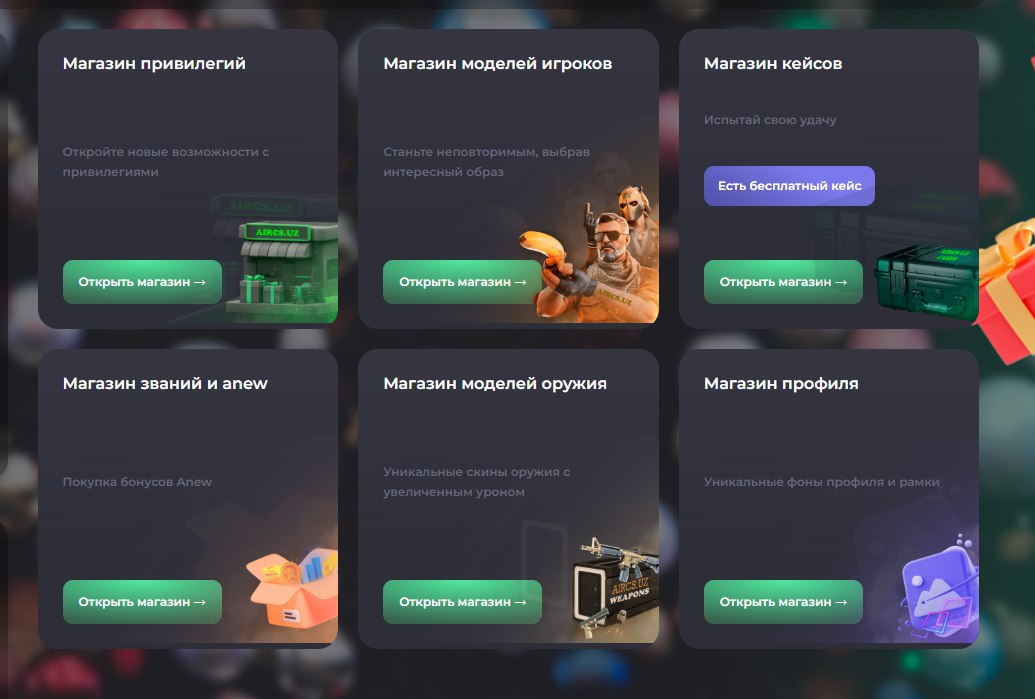Click the purple profile picture frame icon
This screenshot has height=699, width=1035.
940,585
